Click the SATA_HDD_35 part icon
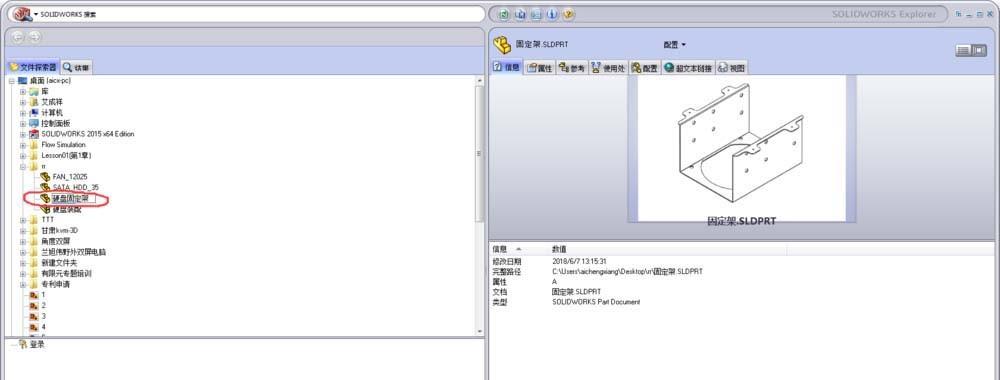The height and width of the screenshot is (380, 1000). (45, 187)
